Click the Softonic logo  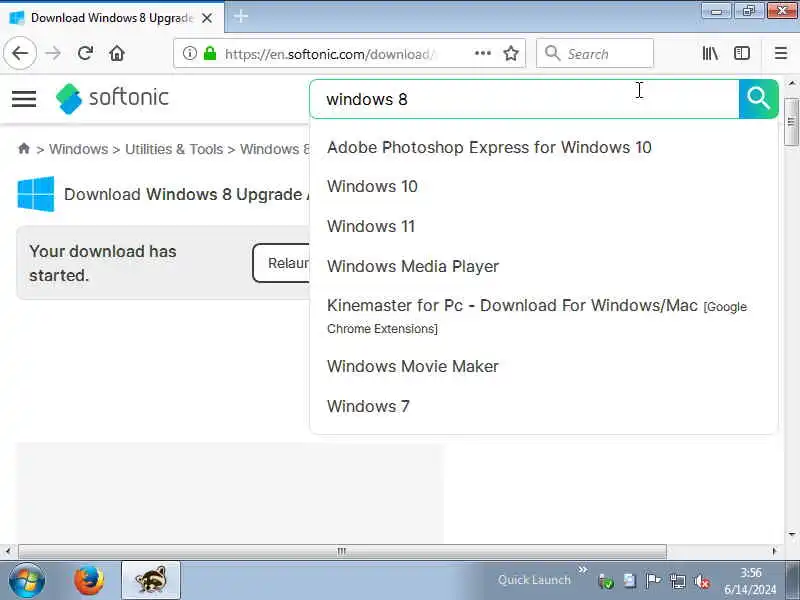pos(112,98)
